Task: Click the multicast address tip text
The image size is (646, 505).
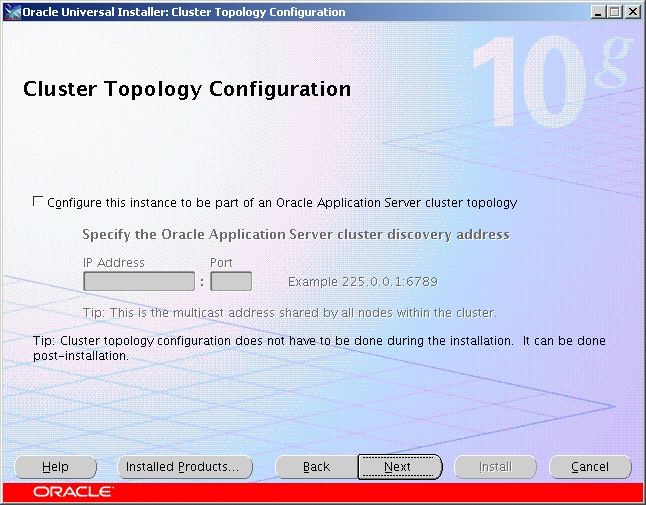Action: (x=290, y=313)
